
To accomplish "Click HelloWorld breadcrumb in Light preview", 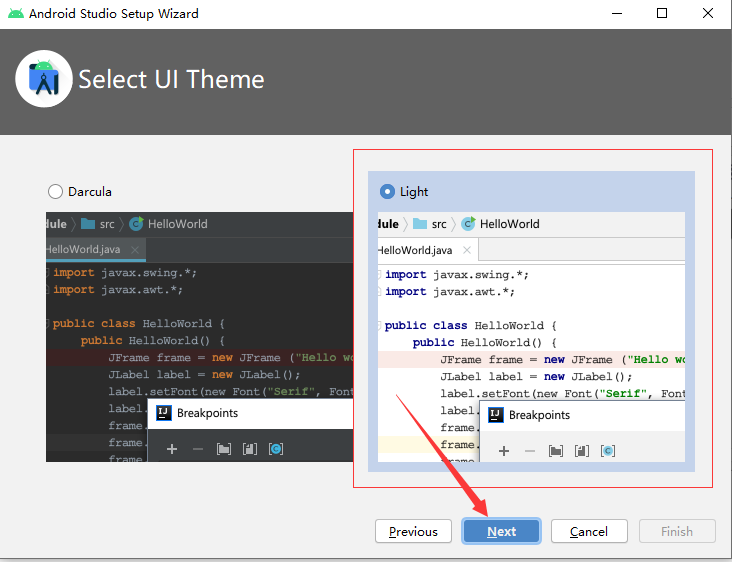I will (509, 224).
